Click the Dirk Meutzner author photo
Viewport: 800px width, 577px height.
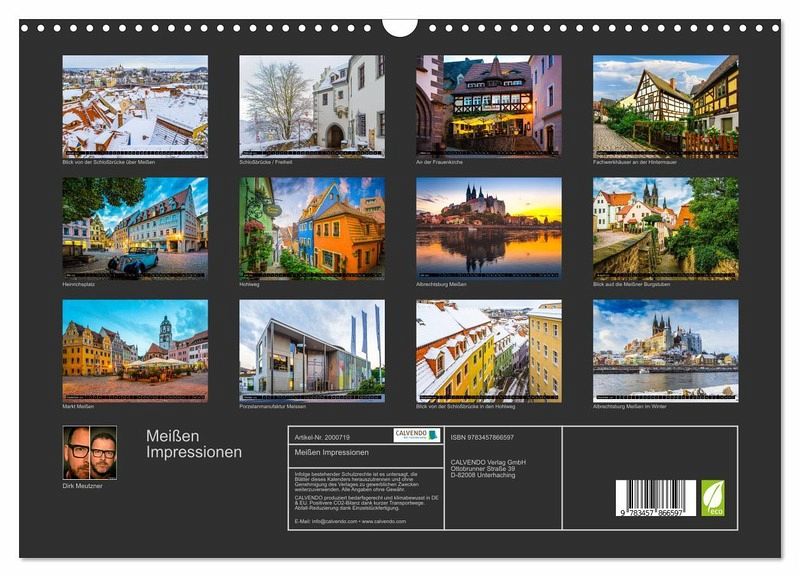coord(89,453)
